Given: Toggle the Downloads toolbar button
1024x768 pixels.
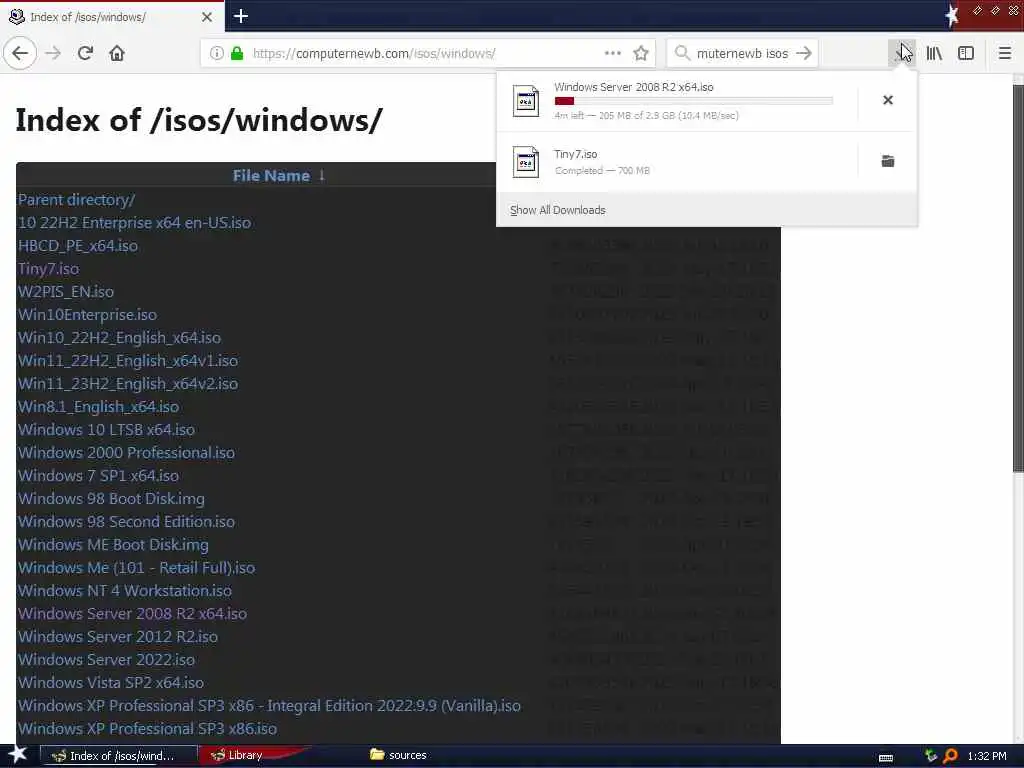Looking at the screenshot, I should click(902, 53).
